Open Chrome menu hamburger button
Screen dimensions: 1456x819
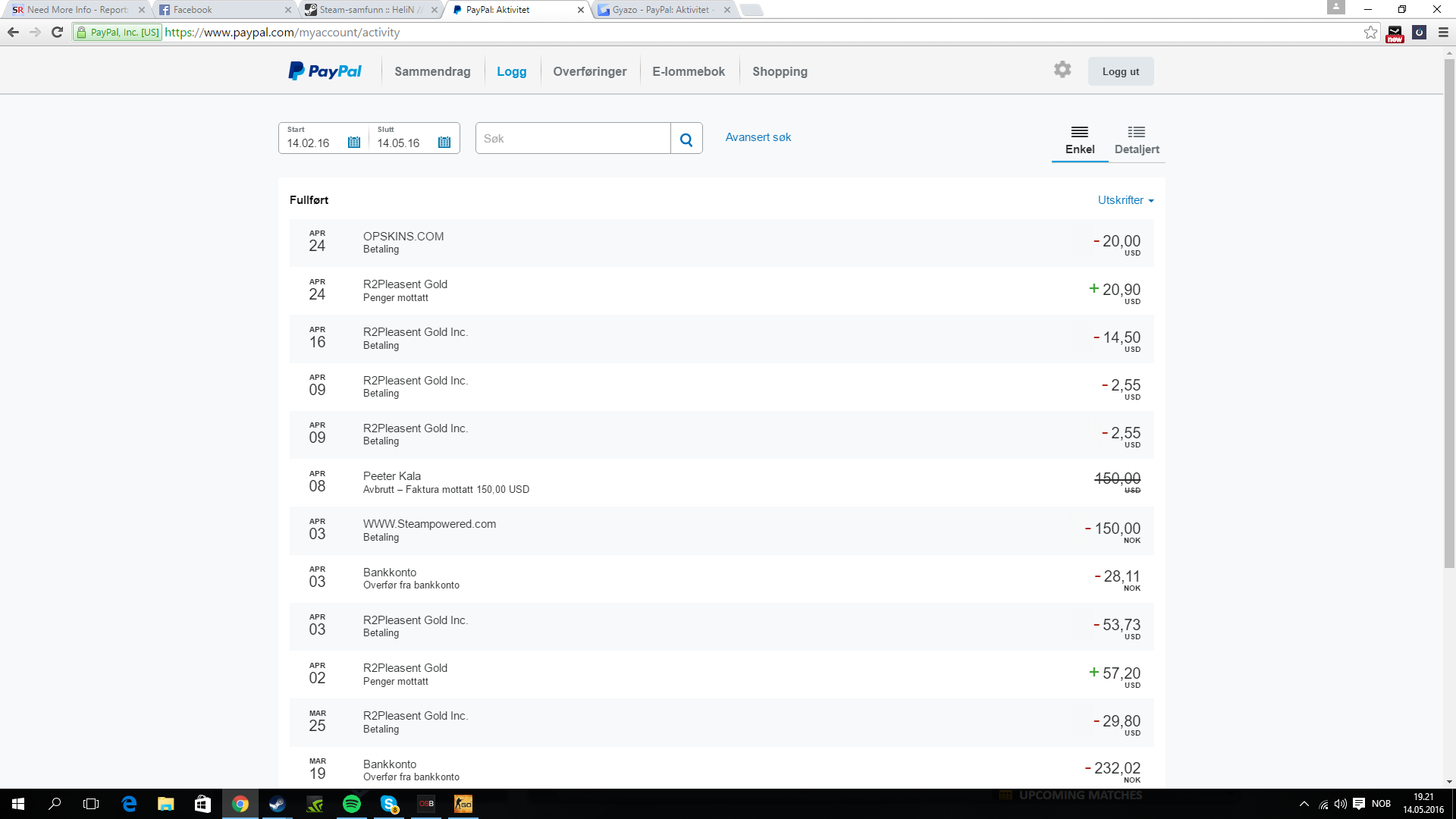point(1443,33)
